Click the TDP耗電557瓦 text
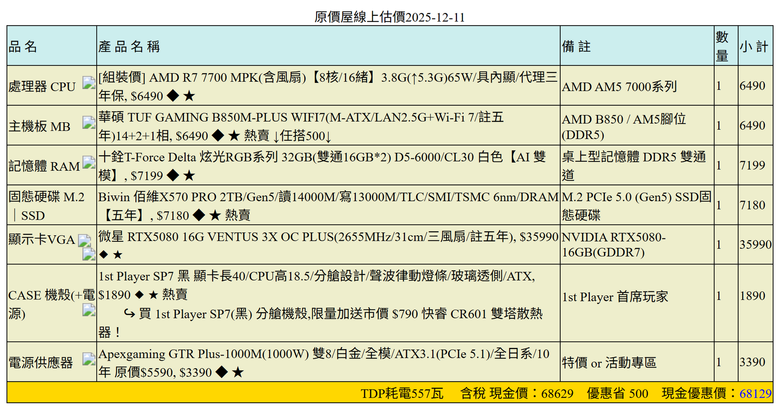 (x=402, y=394)
